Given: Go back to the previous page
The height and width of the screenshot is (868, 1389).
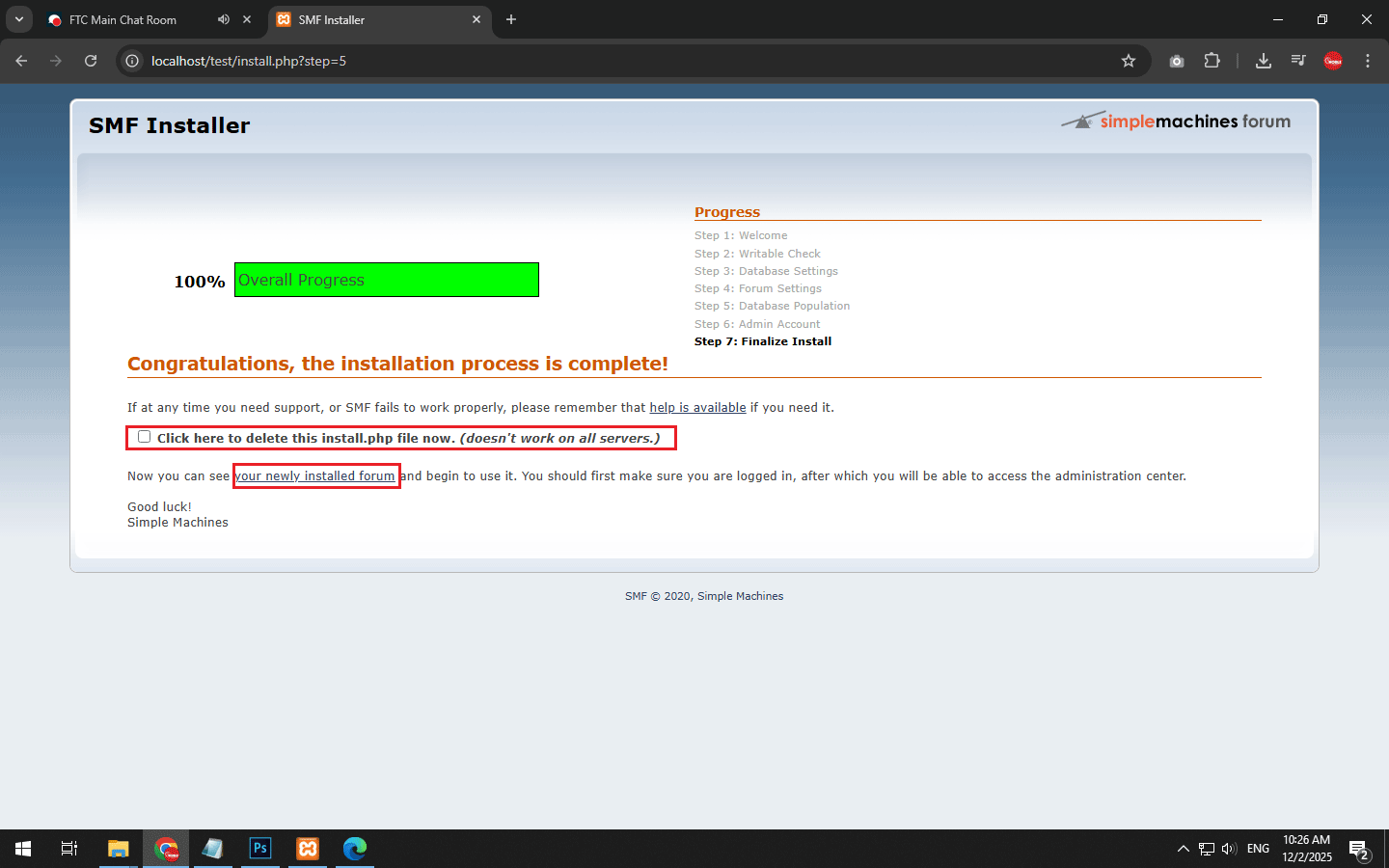Looking at the screenshot, I should [x=21, y=61].
